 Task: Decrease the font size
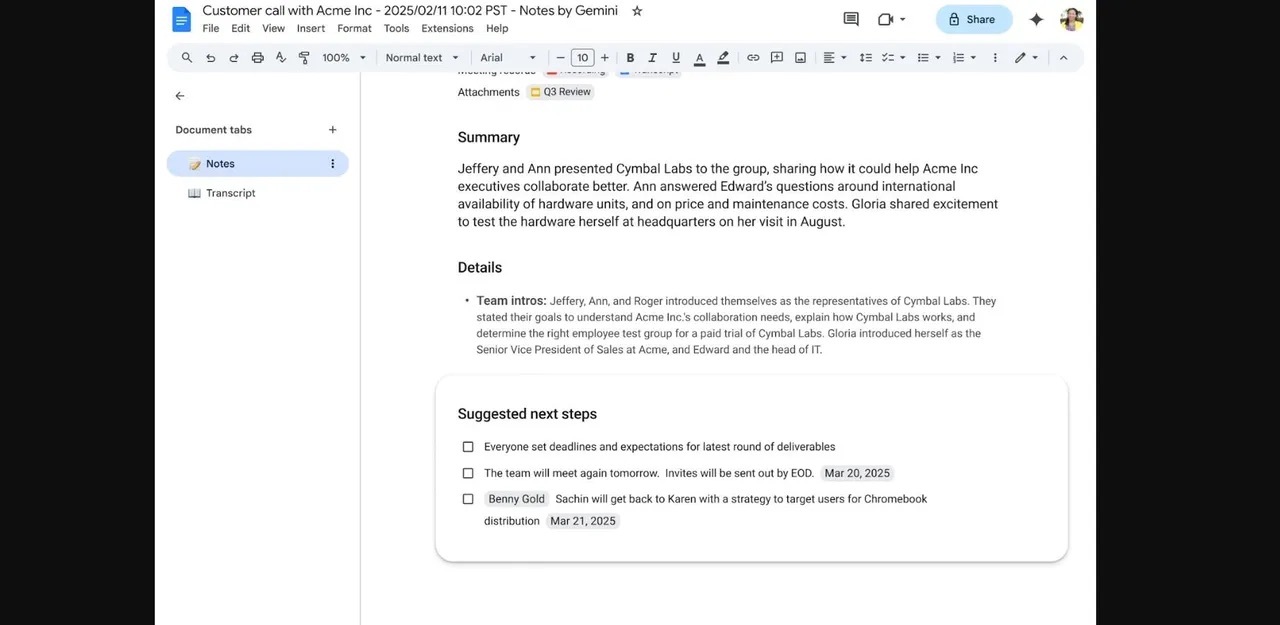click(560, 58)
